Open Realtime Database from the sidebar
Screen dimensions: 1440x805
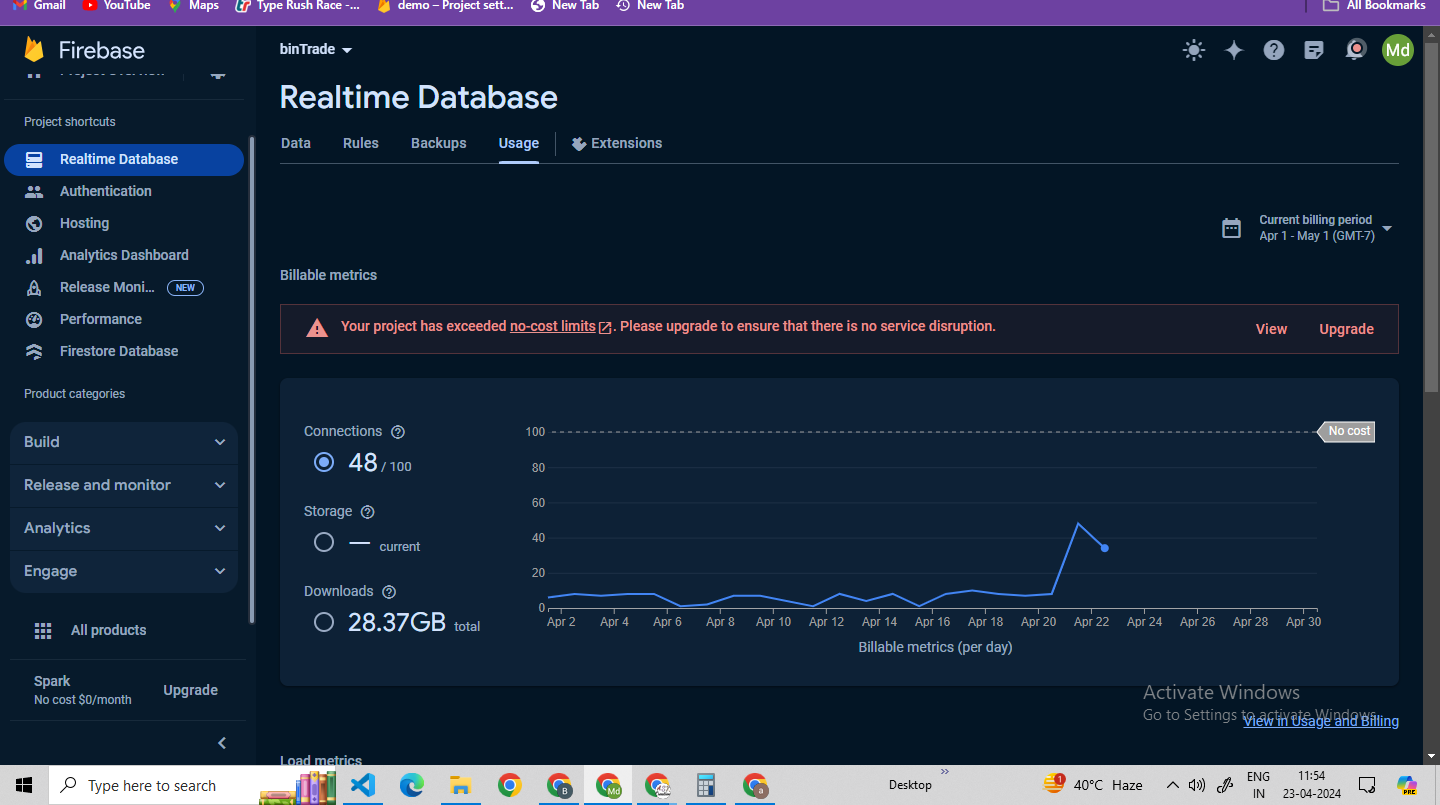(x=124, y=159)
